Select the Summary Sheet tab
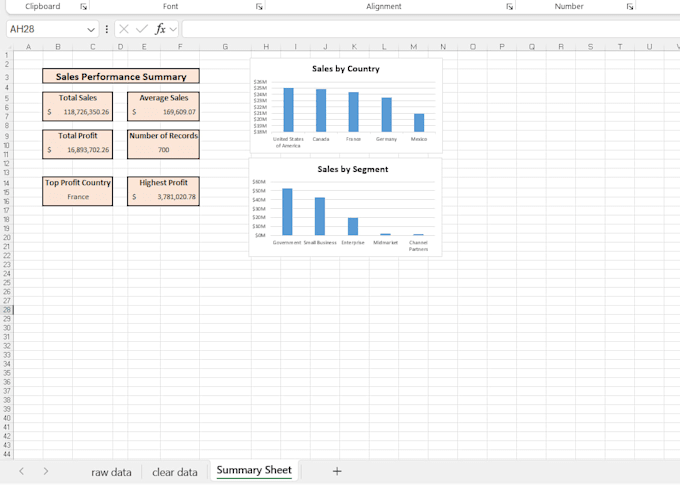The width and height of the screenshot is (680, 485). tap(254, 470)
